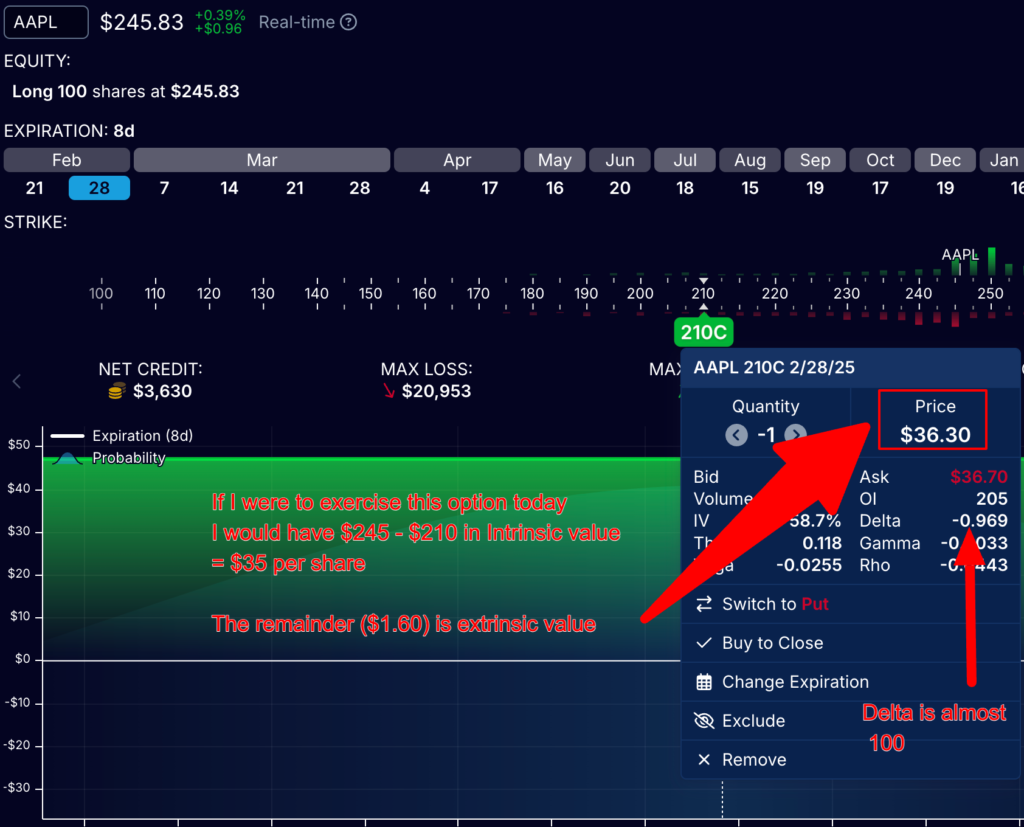This screenshot has height=827, width=1024.
Task: Click the AAPL 210C 2/28/25 popup title
Action: (x=774, y=368)
